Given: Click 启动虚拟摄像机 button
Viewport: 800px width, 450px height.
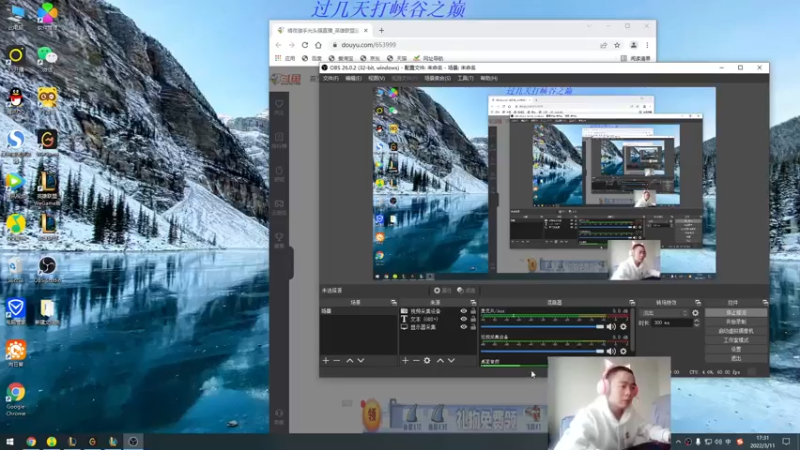Looking at the screenshot, I should coord(736,331).
